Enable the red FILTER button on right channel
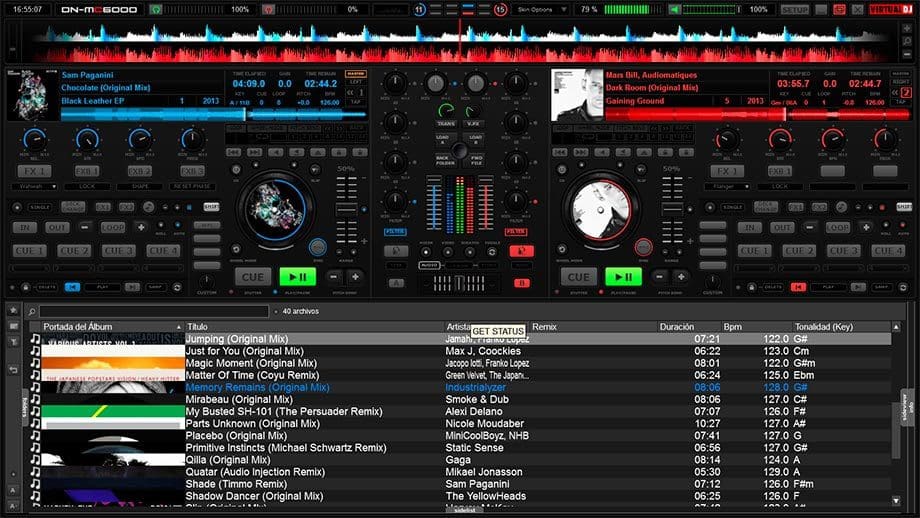This screenshot has width=920, height=518. pos(516,232)
